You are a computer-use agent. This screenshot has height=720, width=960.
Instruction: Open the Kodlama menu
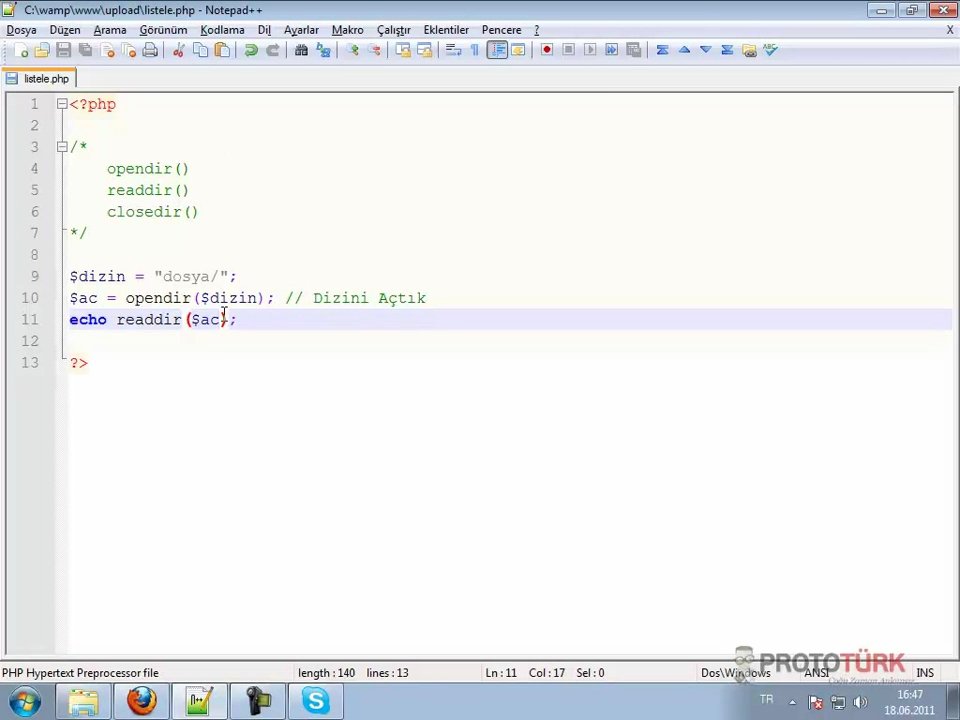pos(222,30)
